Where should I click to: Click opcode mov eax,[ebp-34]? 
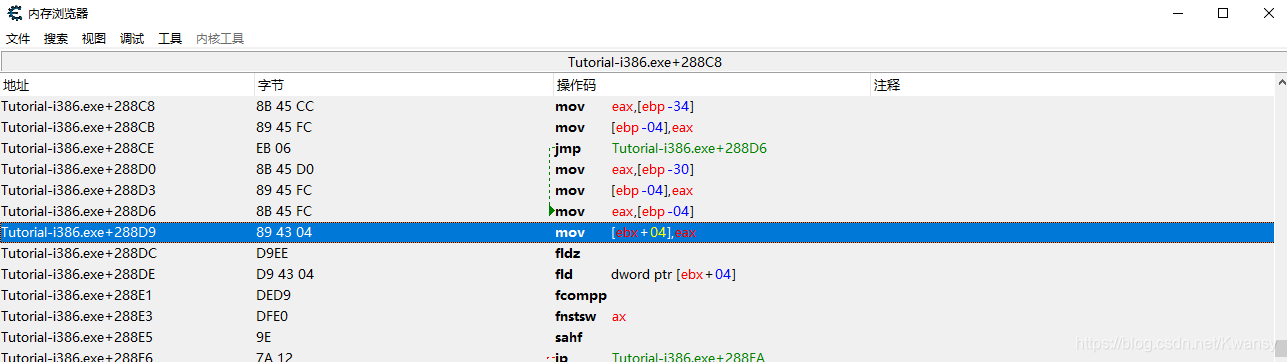pyautogui.click(x=624, y=106)
